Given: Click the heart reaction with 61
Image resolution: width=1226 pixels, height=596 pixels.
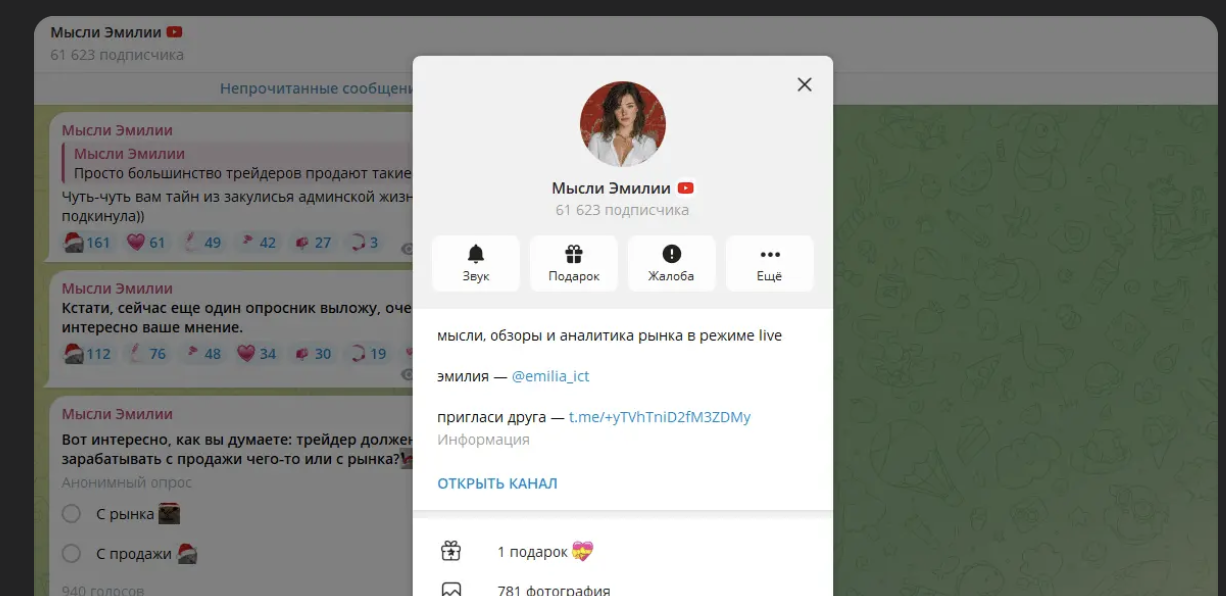Looking at the screenshot, I should pyautogui.click(x=146, y=242).
